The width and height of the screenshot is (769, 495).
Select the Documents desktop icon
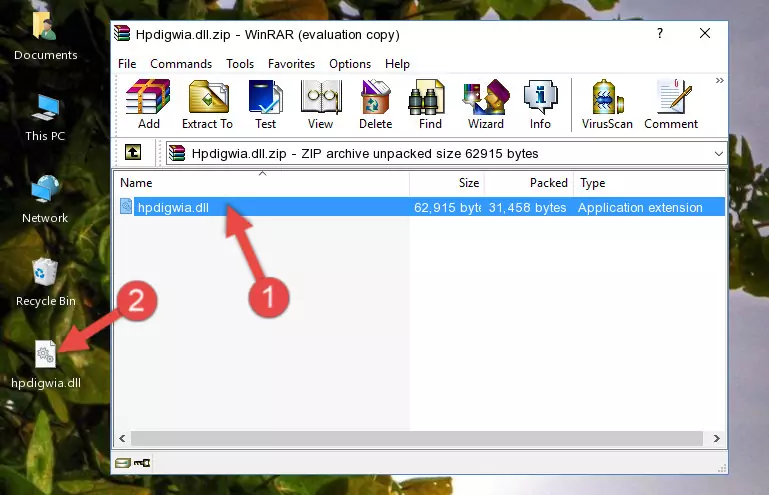(46, 36)
